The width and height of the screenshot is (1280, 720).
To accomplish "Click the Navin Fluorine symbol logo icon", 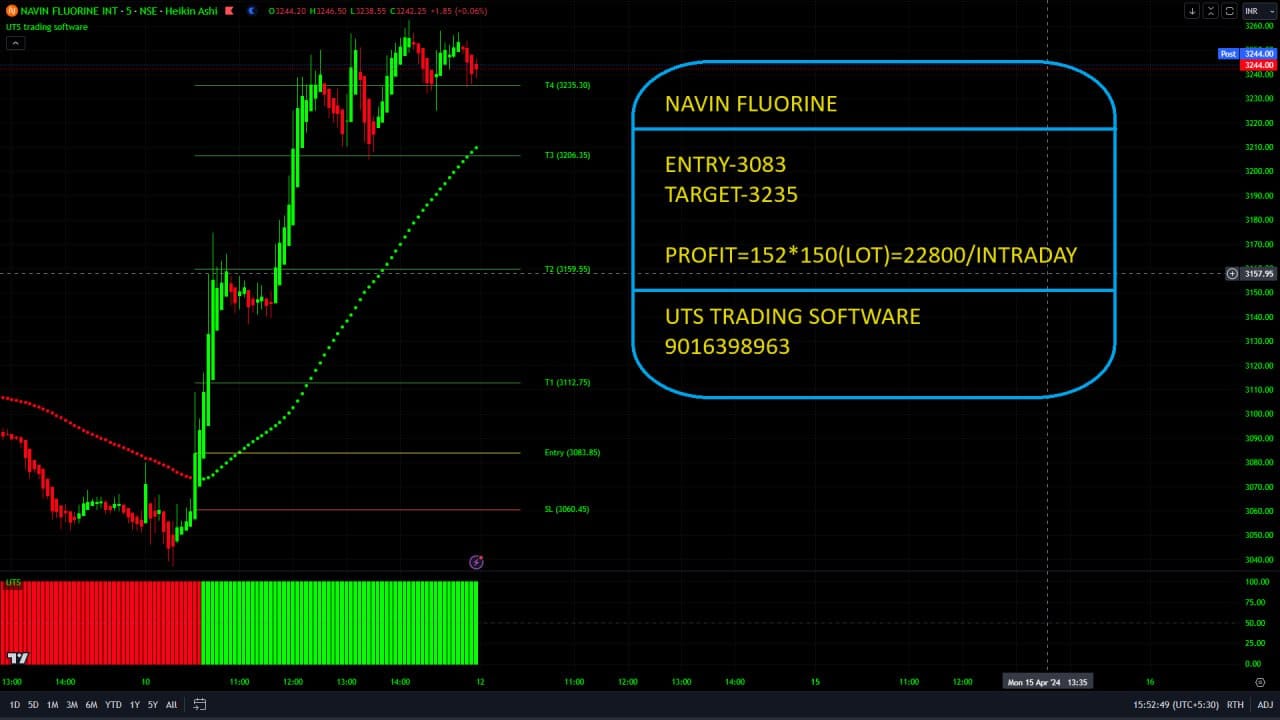I will point(12,11).
